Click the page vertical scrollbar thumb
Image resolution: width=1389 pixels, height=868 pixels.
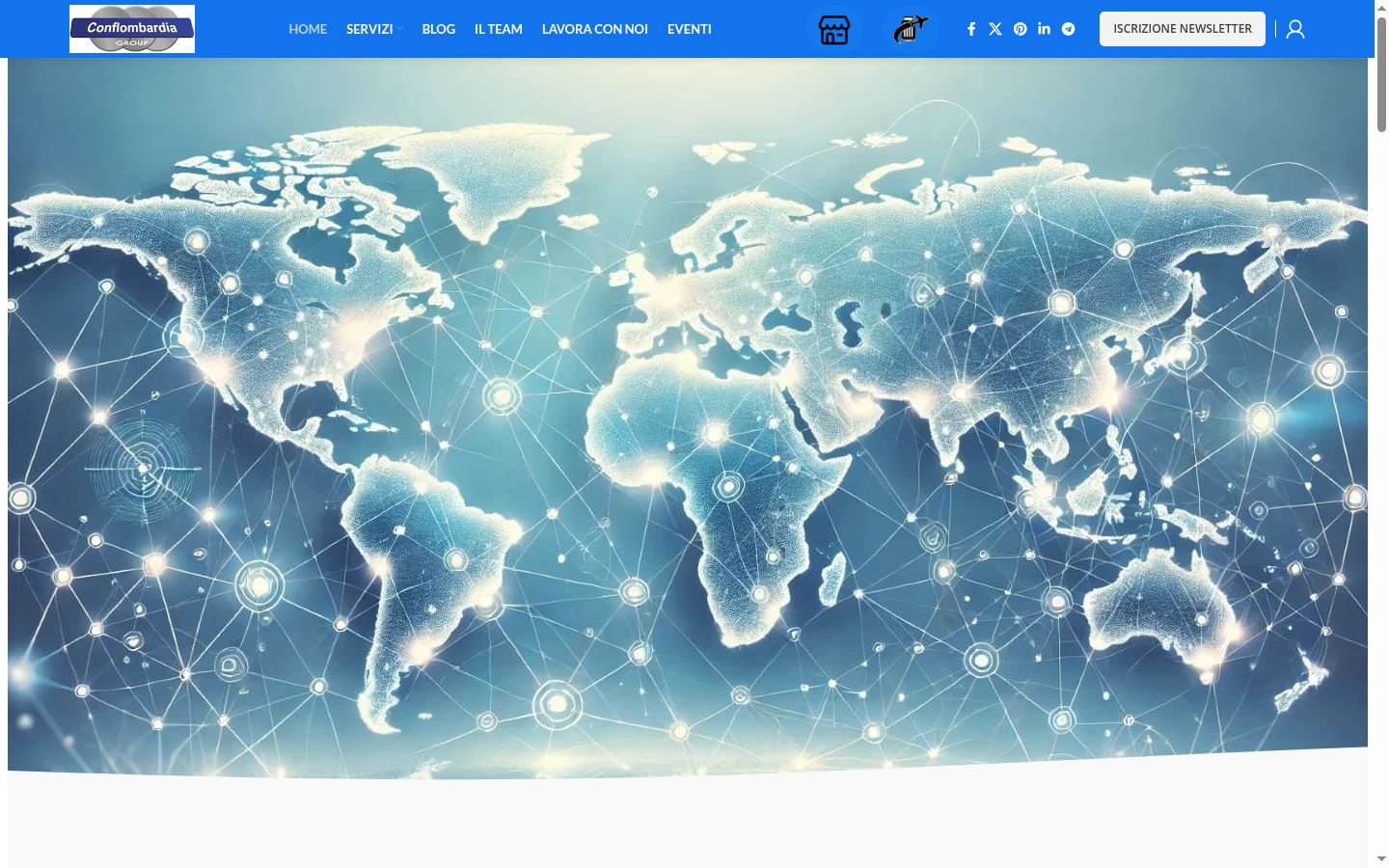(x=1381, y=75)
